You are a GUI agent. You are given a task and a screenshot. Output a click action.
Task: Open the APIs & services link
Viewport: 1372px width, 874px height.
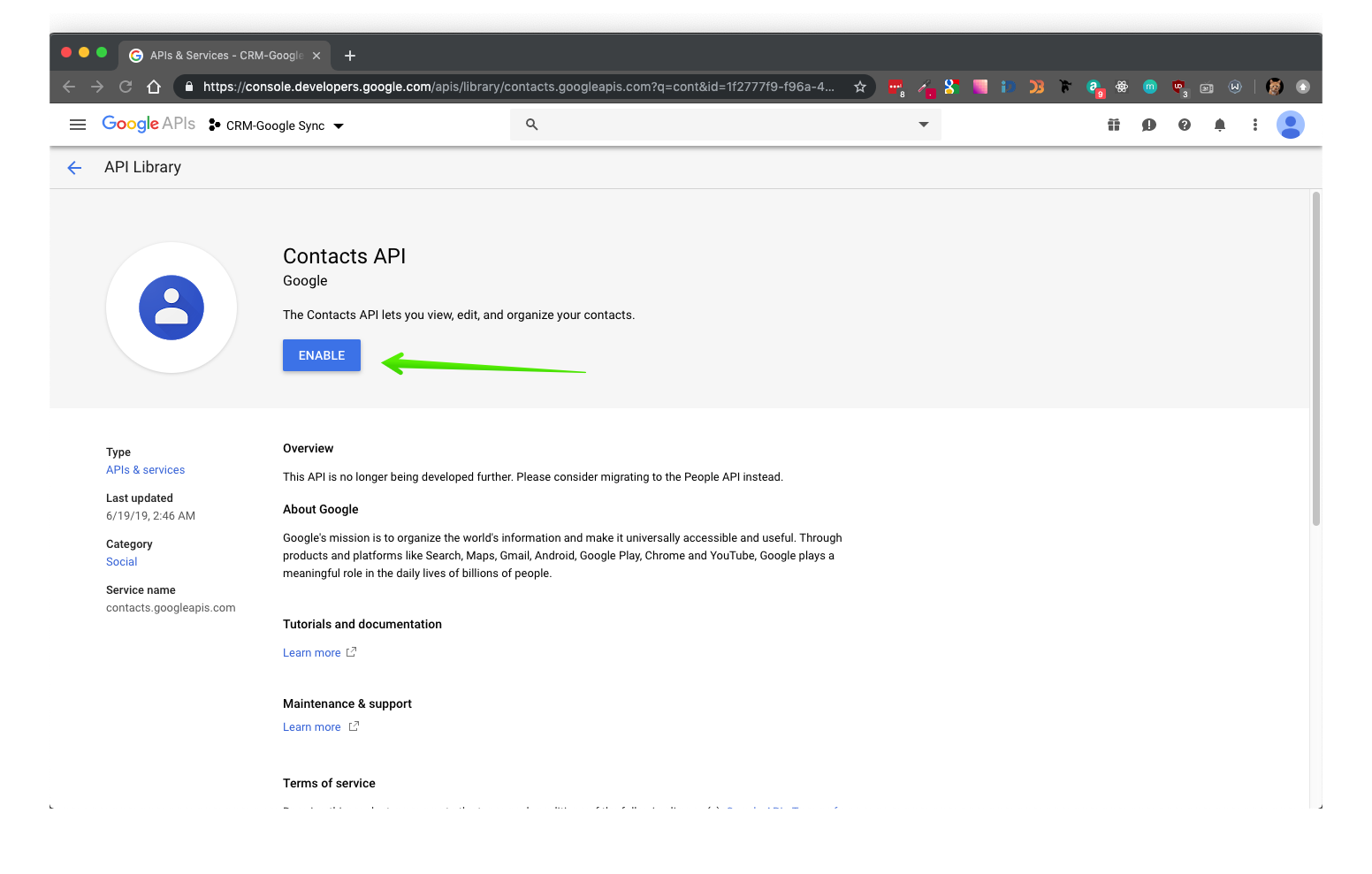(146, 470)
